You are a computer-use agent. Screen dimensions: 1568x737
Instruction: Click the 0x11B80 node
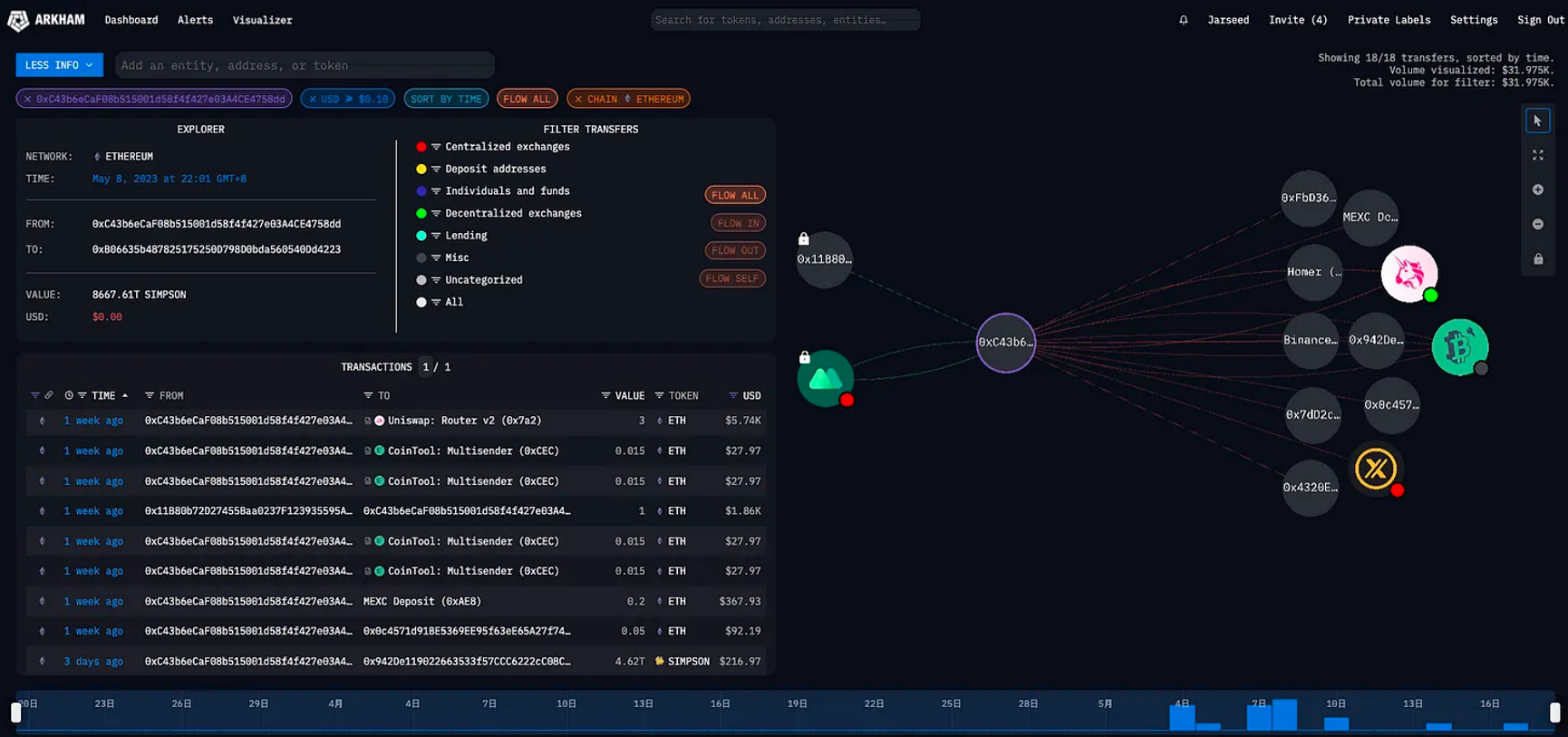coord(824,259)
